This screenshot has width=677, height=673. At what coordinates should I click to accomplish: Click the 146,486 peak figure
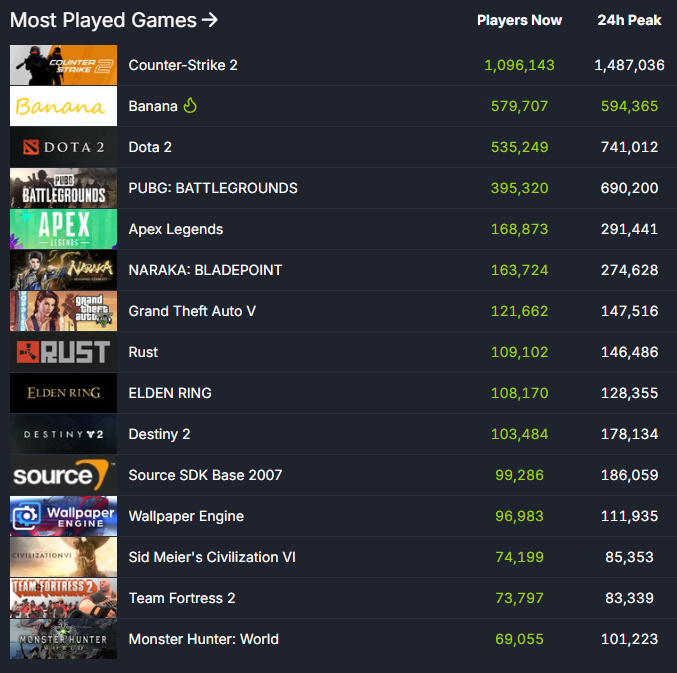(x=629, y=352)
